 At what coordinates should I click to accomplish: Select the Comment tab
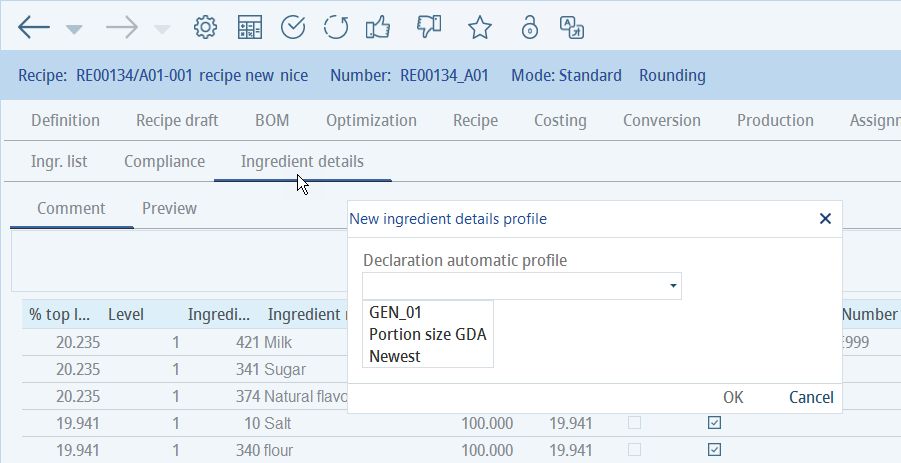point(71,208)
